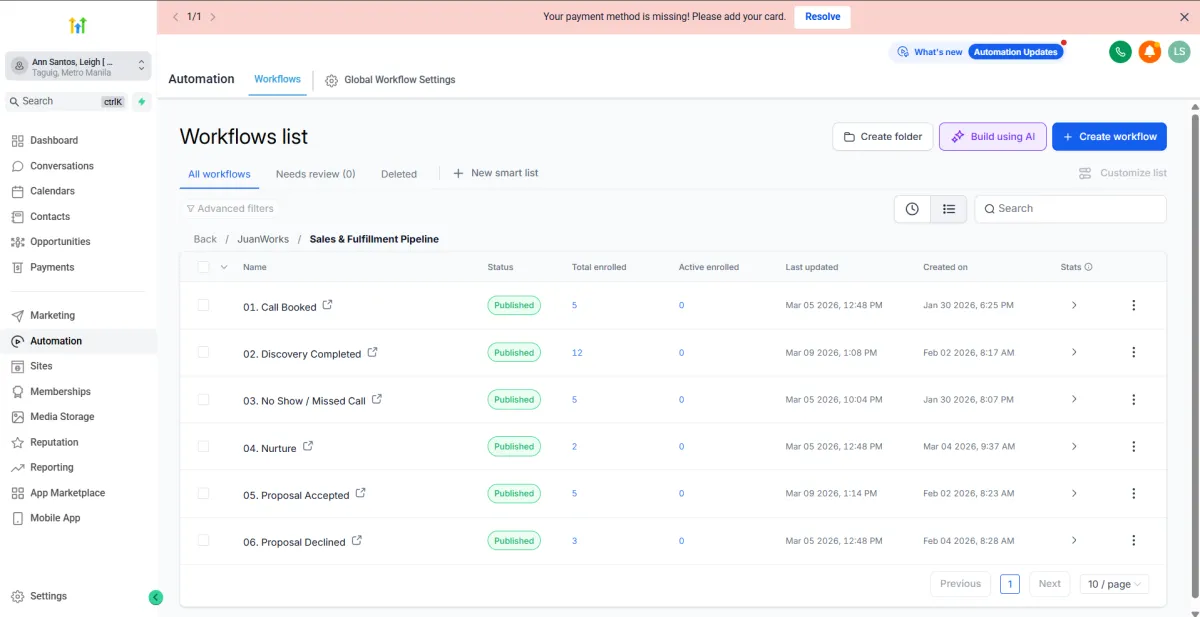Select all workflows header checkbox
This screenshot has width=1200, height=617.
pyautogui.click(x=204, y=267)
